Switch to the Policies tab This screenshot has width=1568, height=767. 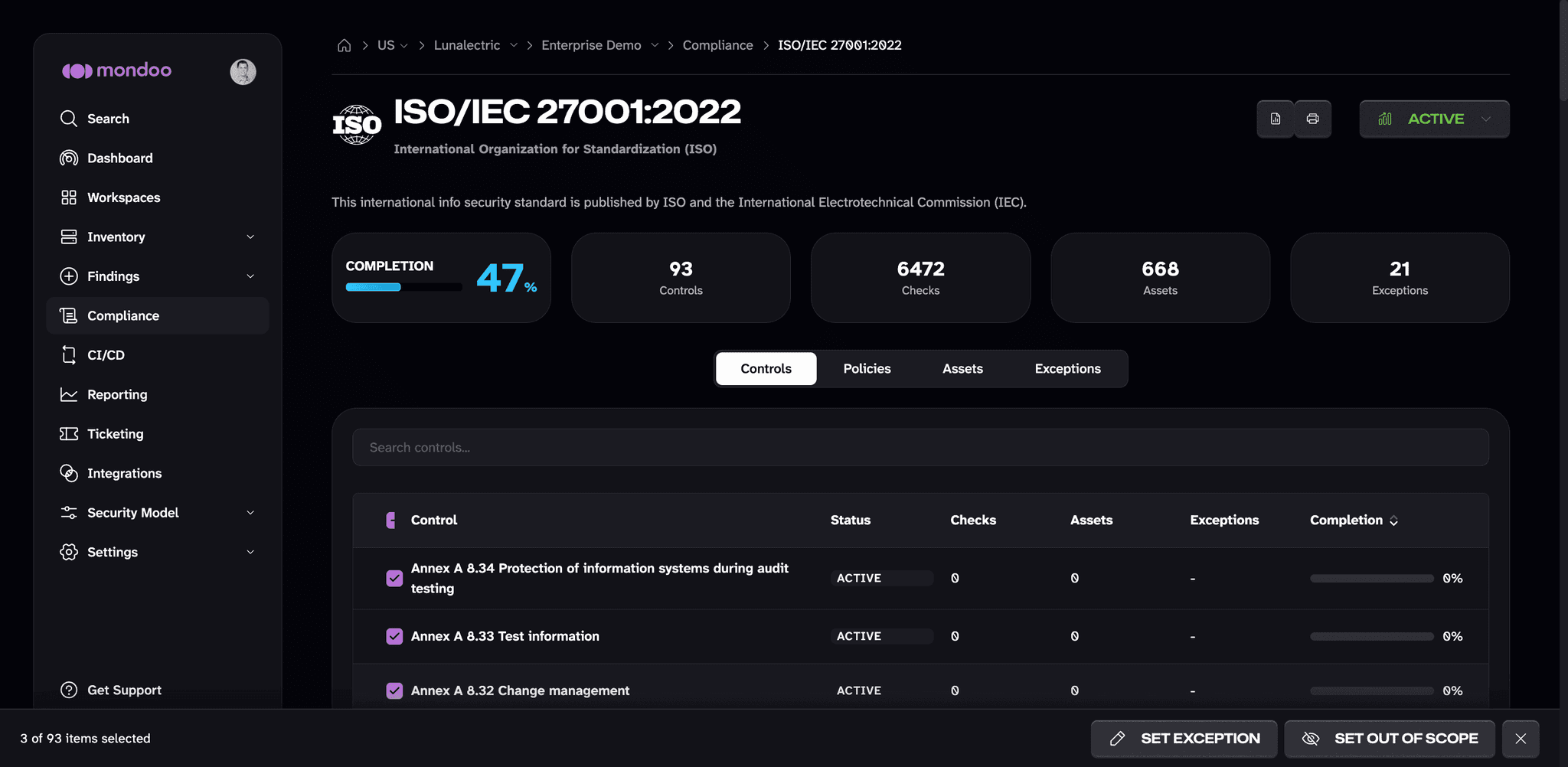point(867,369)
